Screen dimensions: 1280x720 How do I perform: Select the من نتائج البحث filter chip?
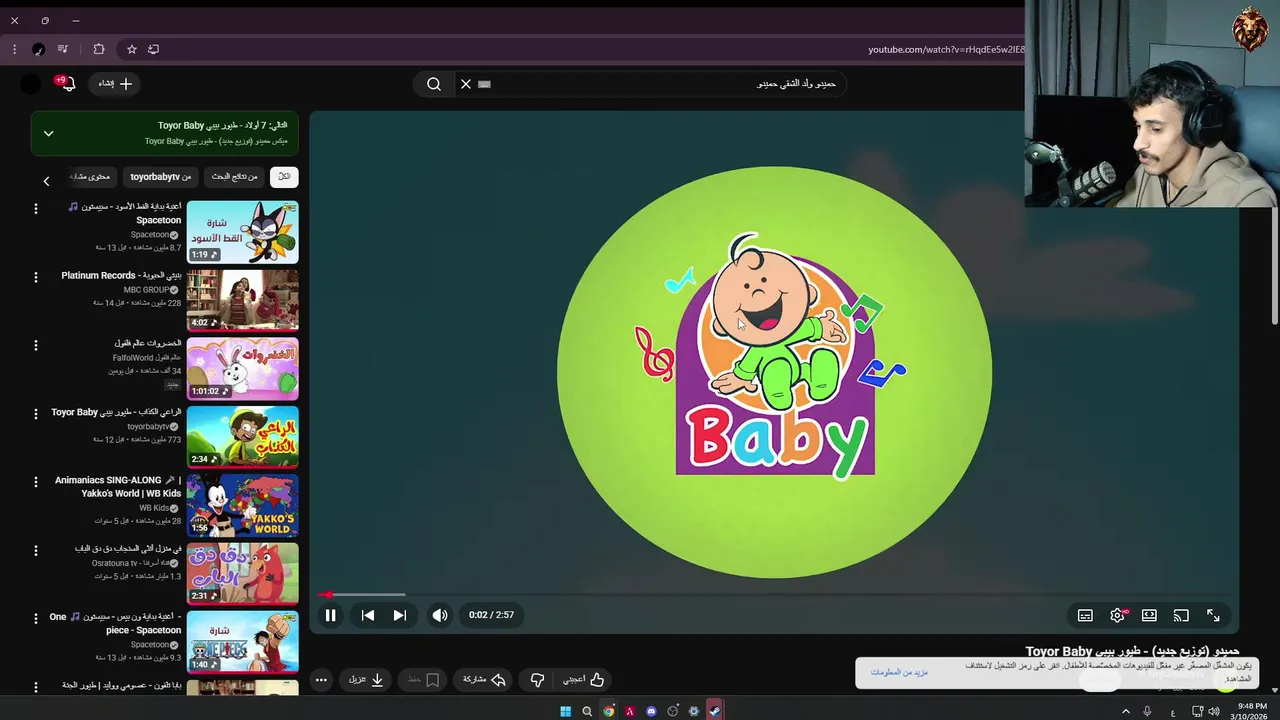(x=235, y=177)
